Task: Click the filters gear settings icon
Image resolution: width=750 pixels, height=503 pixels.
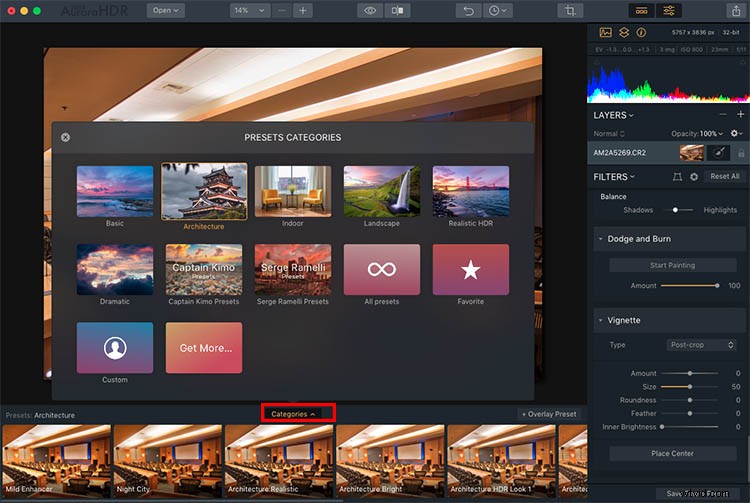Action: point(694,177)
